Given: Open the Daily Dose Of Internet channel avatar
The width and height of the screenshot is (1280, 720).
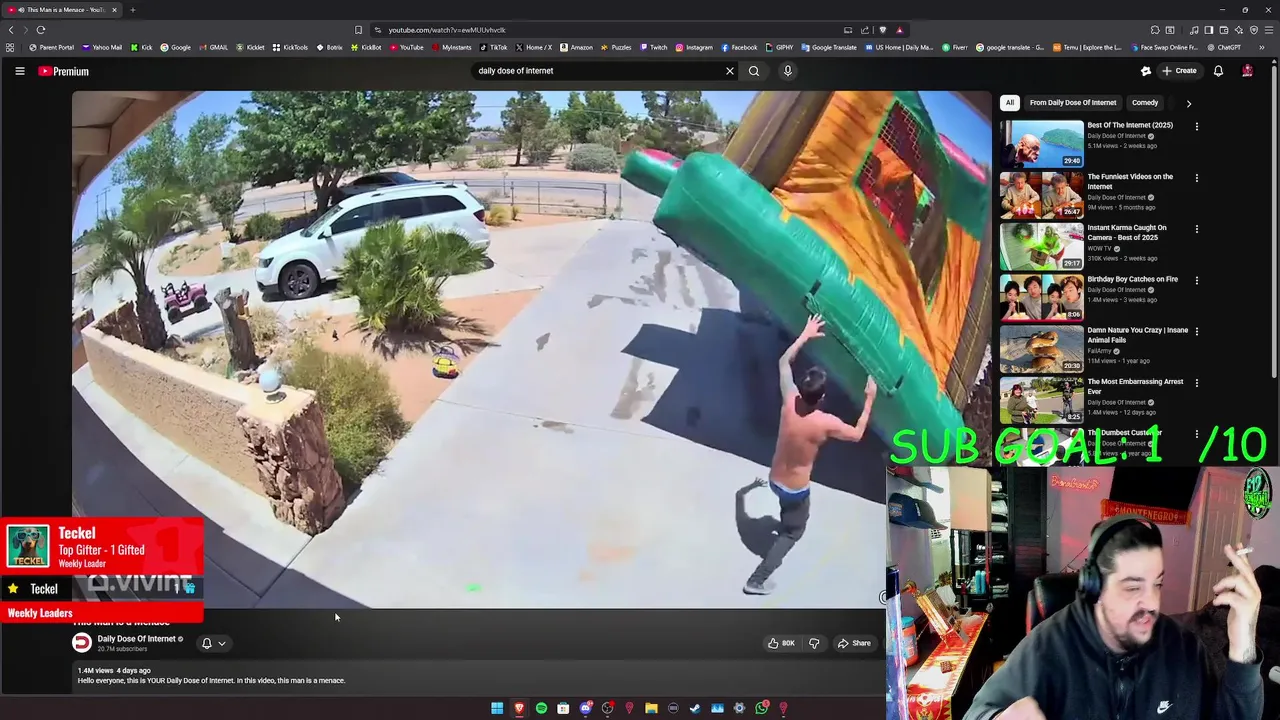Looking at the screenshot, I should click(x=82, y=643).
